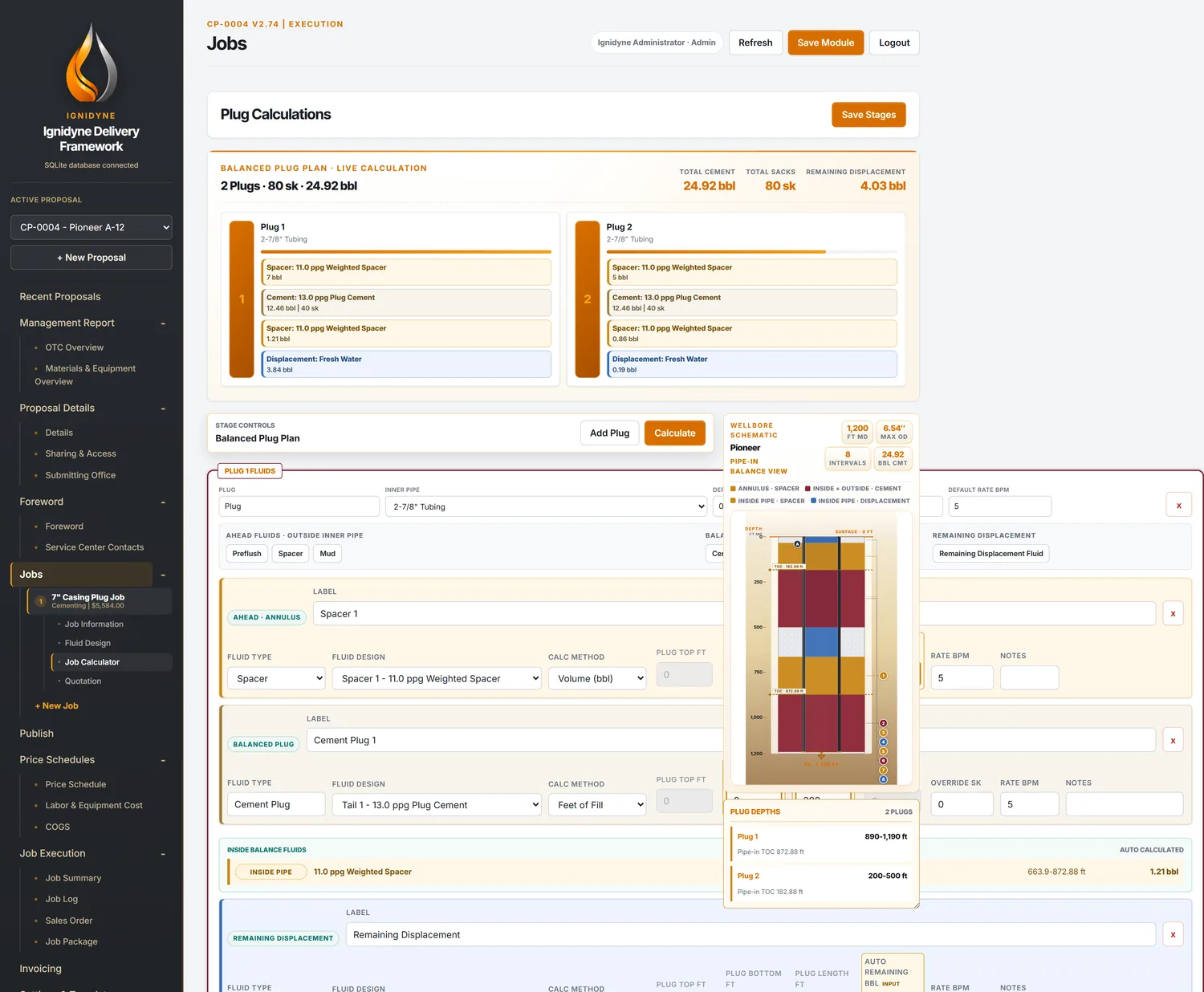Click the Save Module button
The height and width of the screenshot is (992, 1204).
point(825,43)
